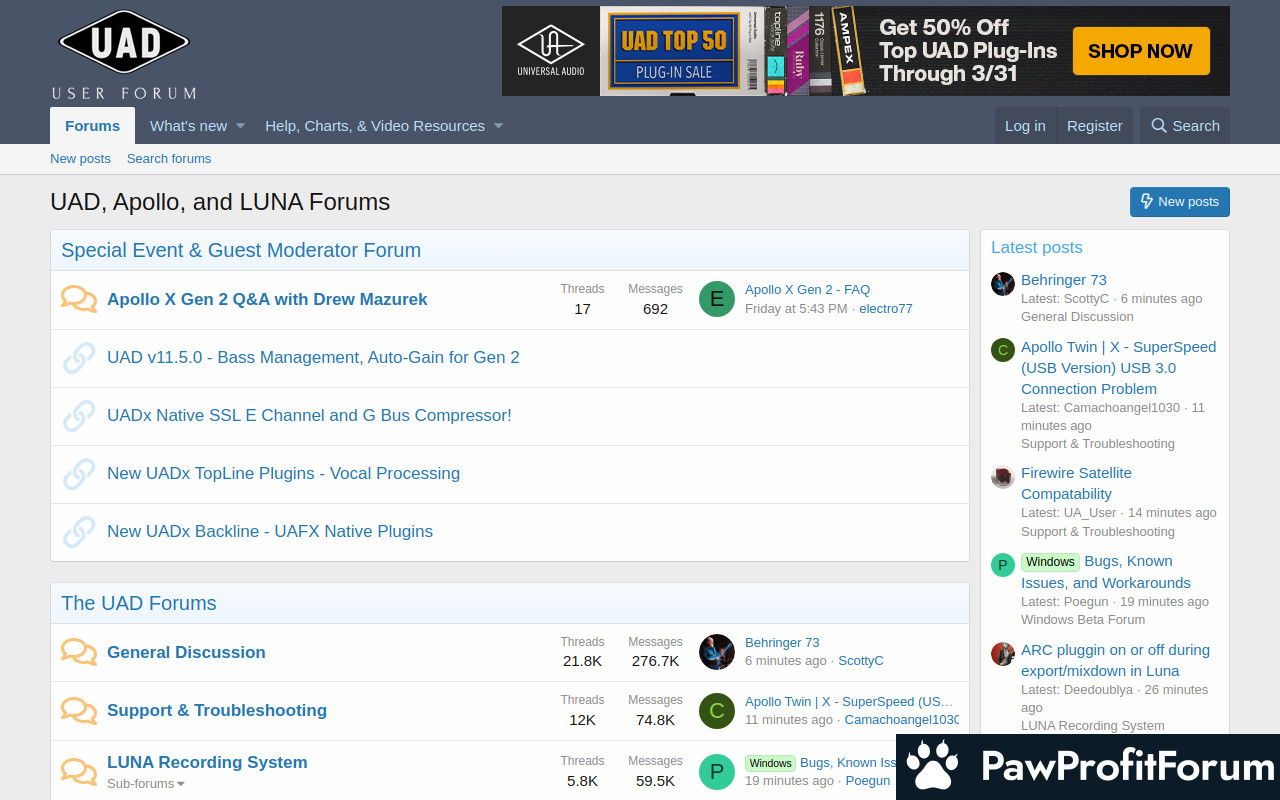This screenshot has width=1280, height=800.
Task: Click link icon beside New UADx Backline
Action: pos(79,531)
